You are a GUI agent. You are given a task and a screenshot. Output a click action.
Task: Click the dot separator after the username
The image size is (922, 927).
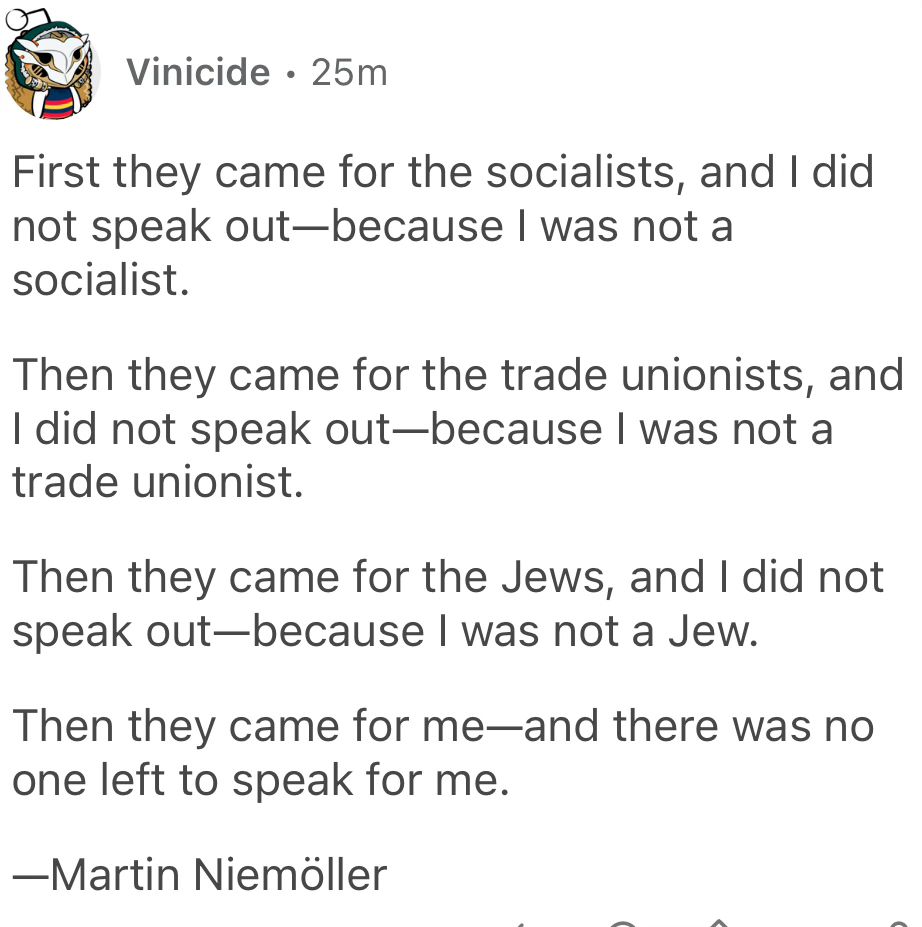[290, 74]
